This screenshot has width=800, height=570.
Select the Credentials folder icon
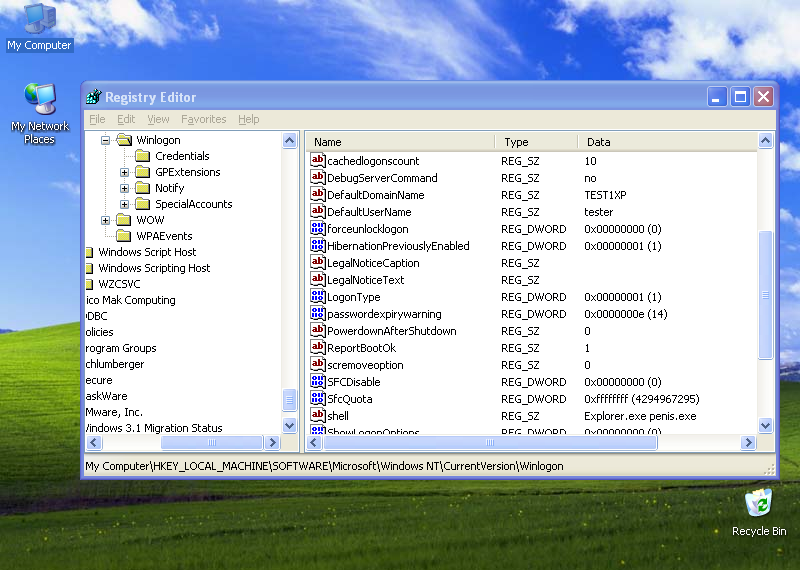tap(143, 156)
